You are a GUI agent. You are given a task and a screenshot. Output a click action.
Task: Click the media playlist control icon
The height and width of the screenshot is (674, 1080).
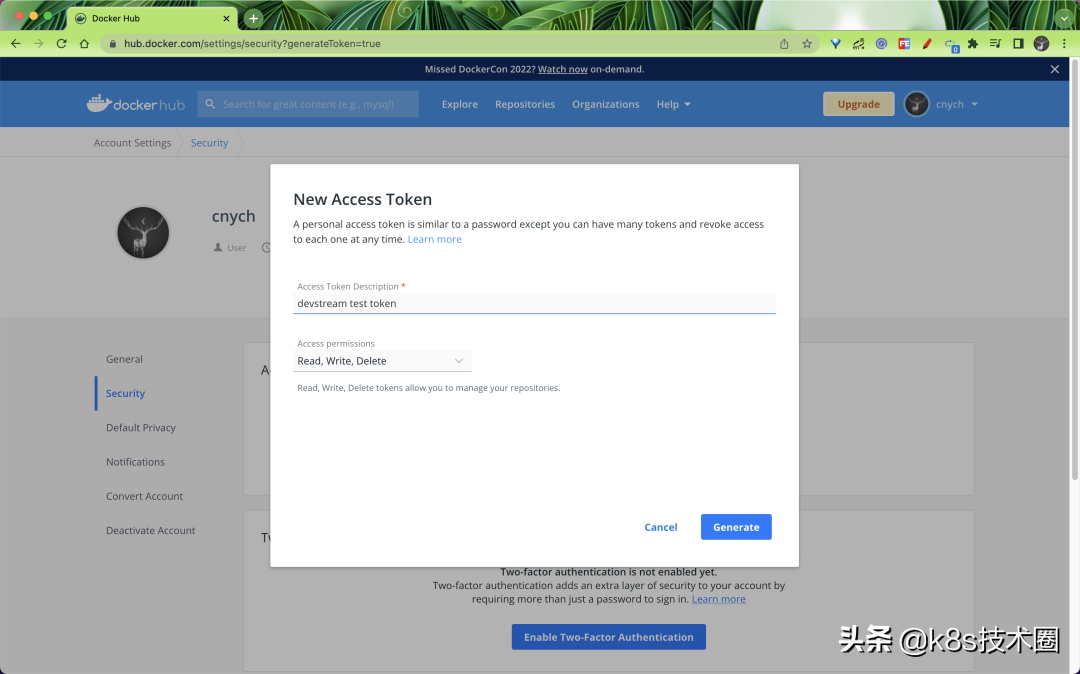pos(995,43)
